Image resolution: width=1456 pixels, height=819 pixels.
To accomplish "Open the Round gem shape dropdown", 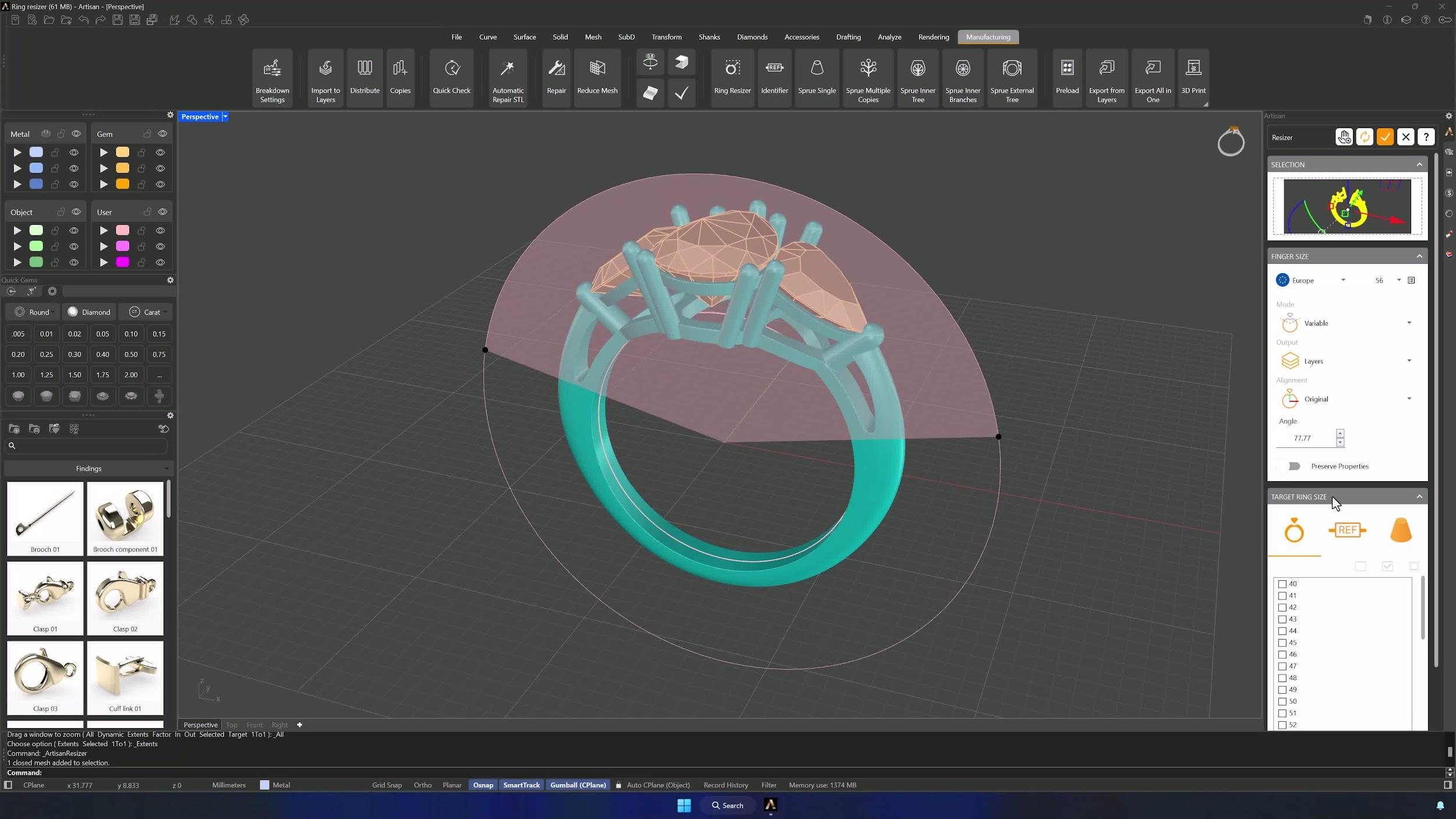I will click(34, 312).
